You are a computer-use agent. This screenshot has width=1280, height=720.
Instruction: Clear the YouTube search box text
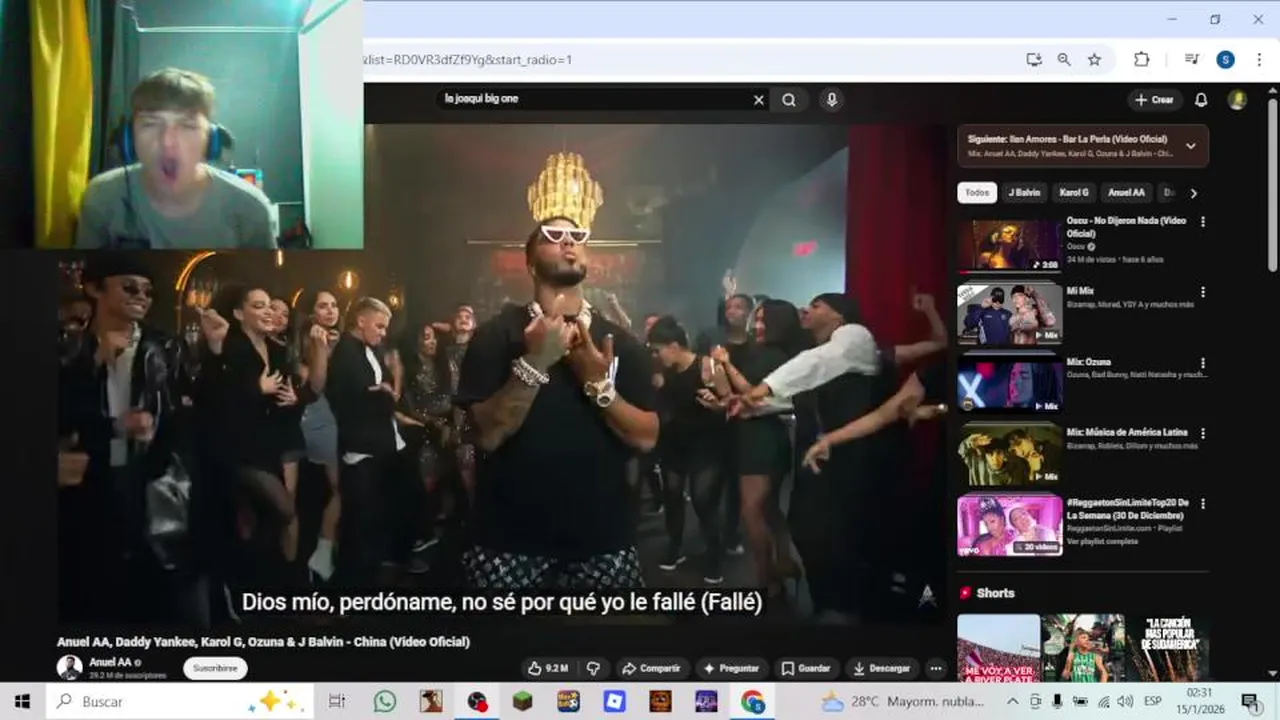(x=759, y=100)
